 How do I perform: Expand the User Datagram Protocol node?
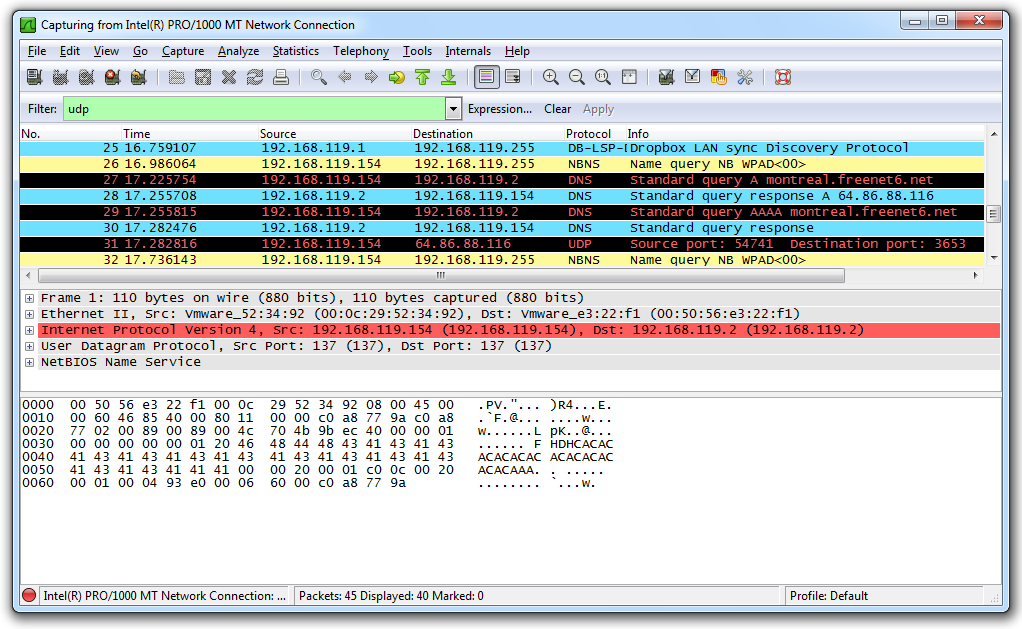point(30,346)
